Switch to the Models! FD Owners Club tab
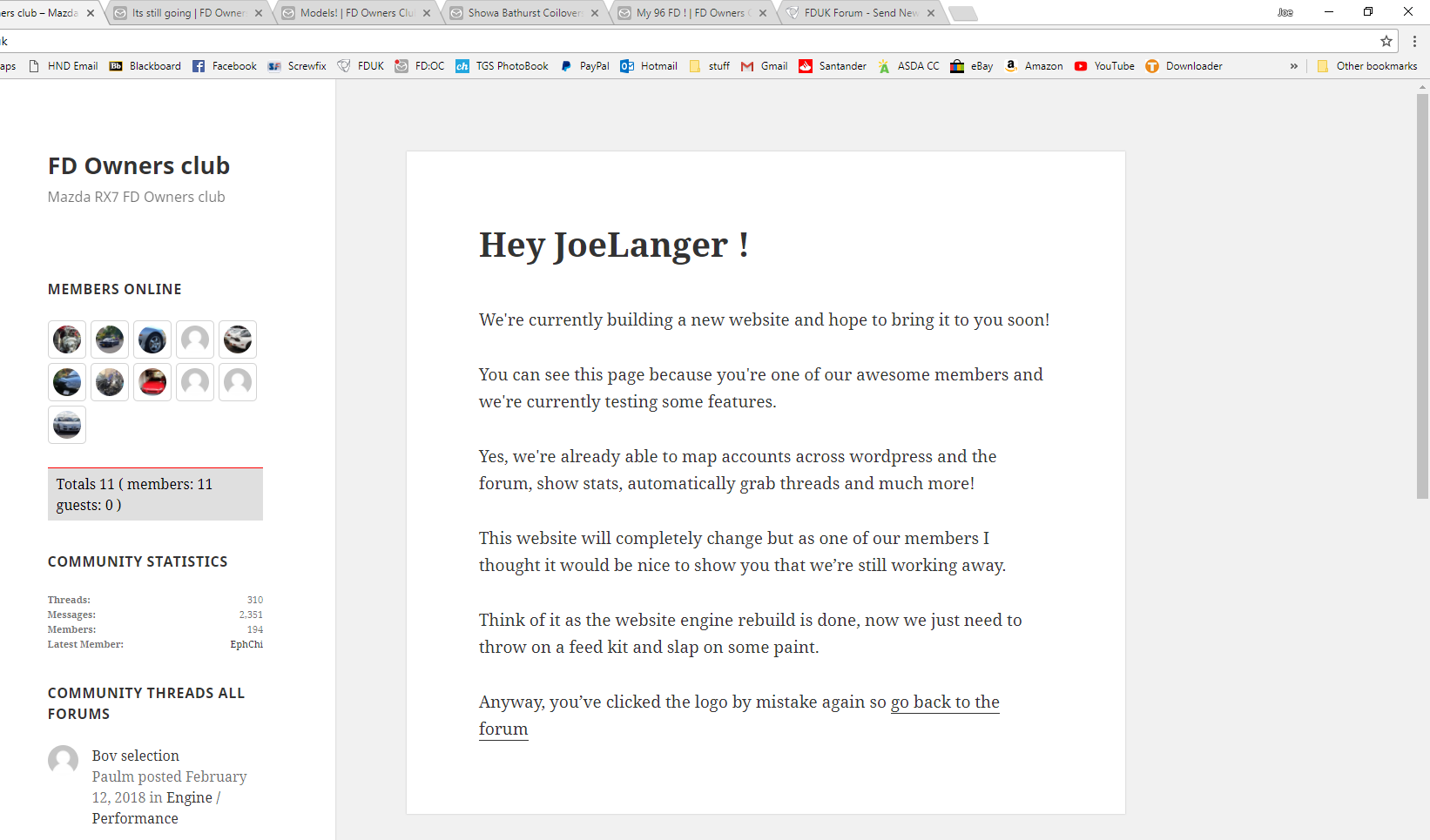Image resolution: width=1430 pixels, height=840 pixels. (357, 13)
